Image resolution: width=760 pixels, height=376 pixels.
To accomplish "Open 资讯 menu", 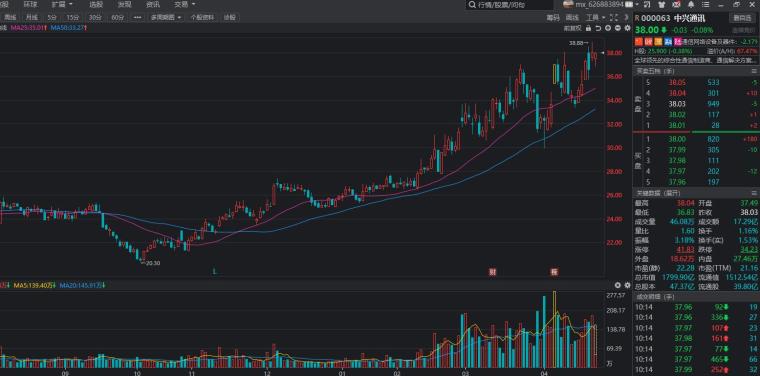I will [x=153, y=4].
